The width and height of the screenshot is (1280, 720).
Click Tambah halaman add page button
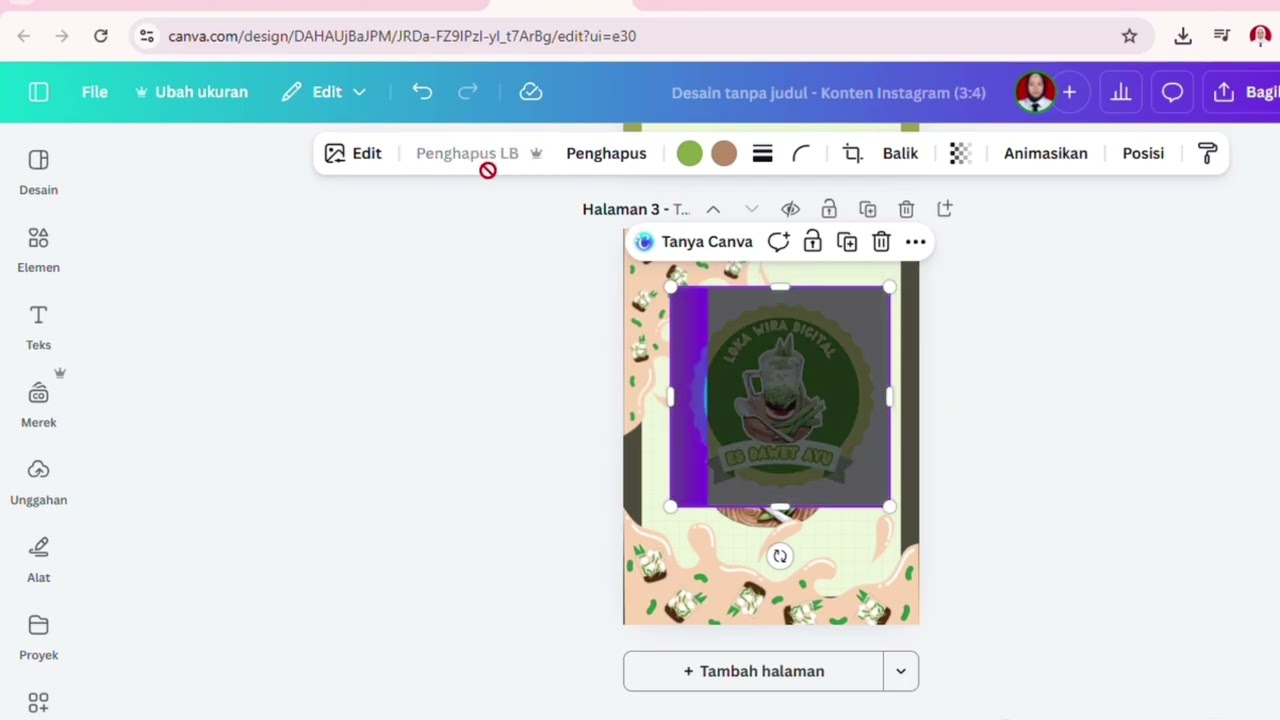point(753,671)
